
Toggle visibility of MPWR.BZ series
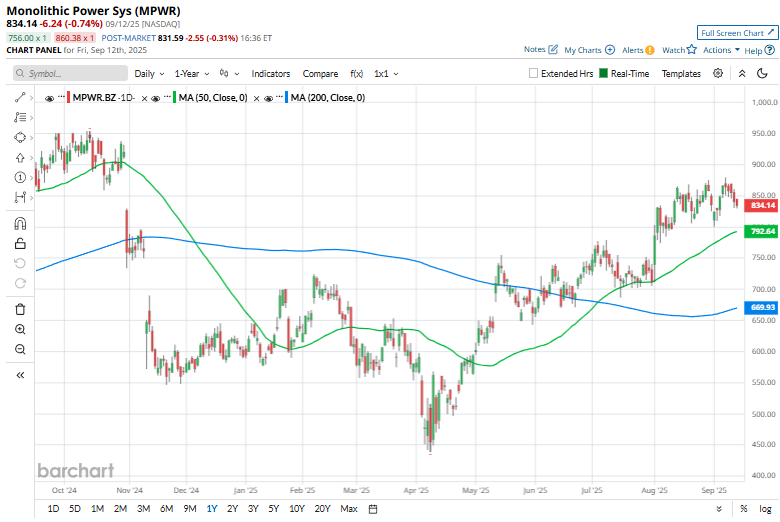49,99
